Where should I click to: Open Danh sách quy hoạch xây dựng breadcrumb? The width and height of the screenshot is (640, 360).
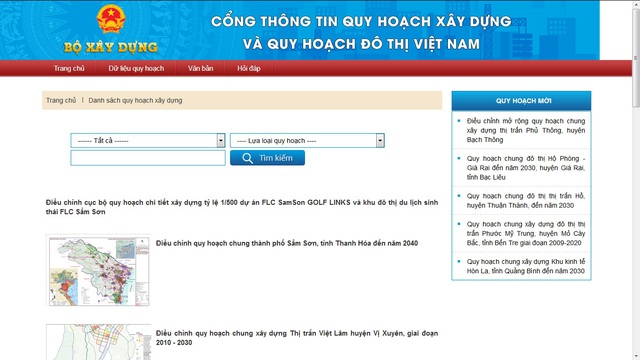[135, 100]
